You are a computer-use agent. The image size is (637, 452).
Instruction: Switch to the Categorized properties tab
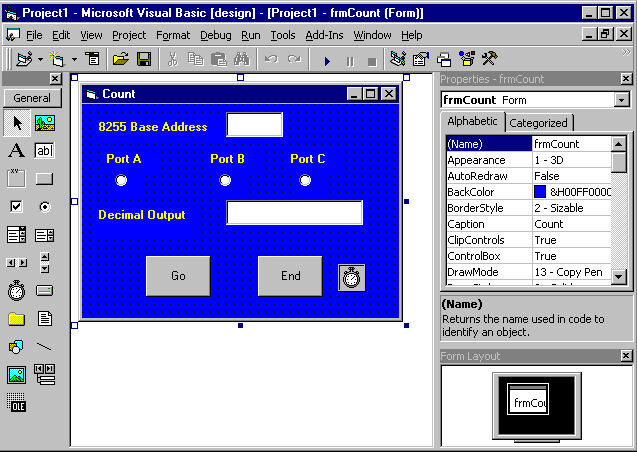click(x=538, y=123)
